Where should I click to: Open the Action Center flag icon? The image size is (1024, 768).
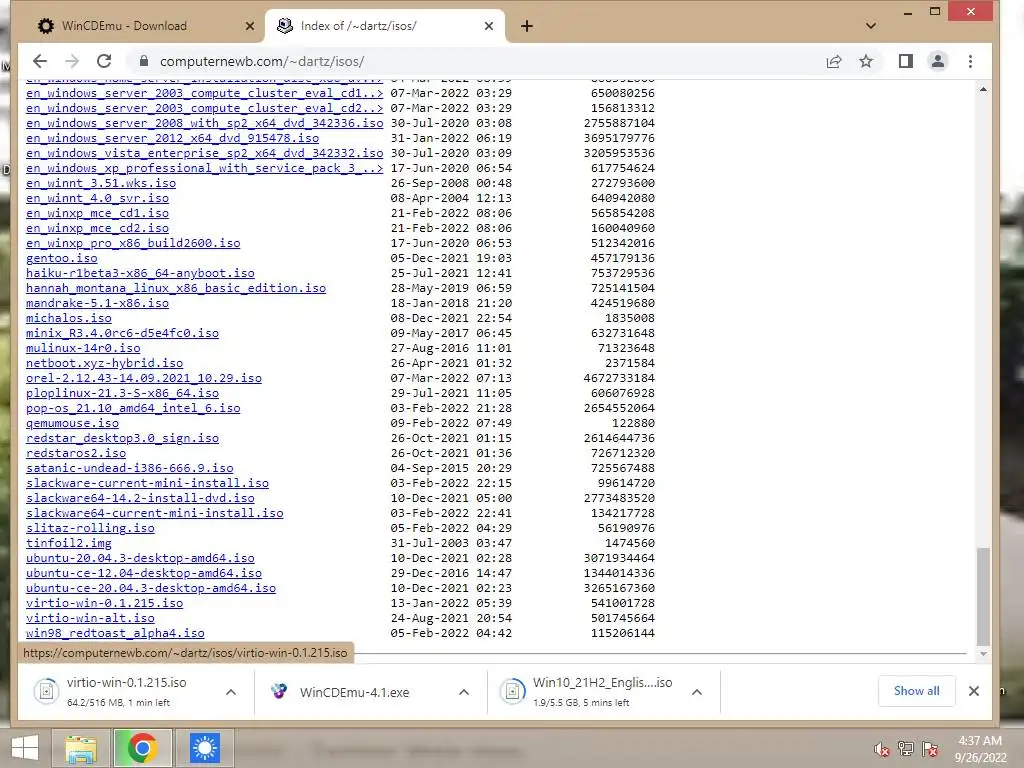(x=930, y=749)
